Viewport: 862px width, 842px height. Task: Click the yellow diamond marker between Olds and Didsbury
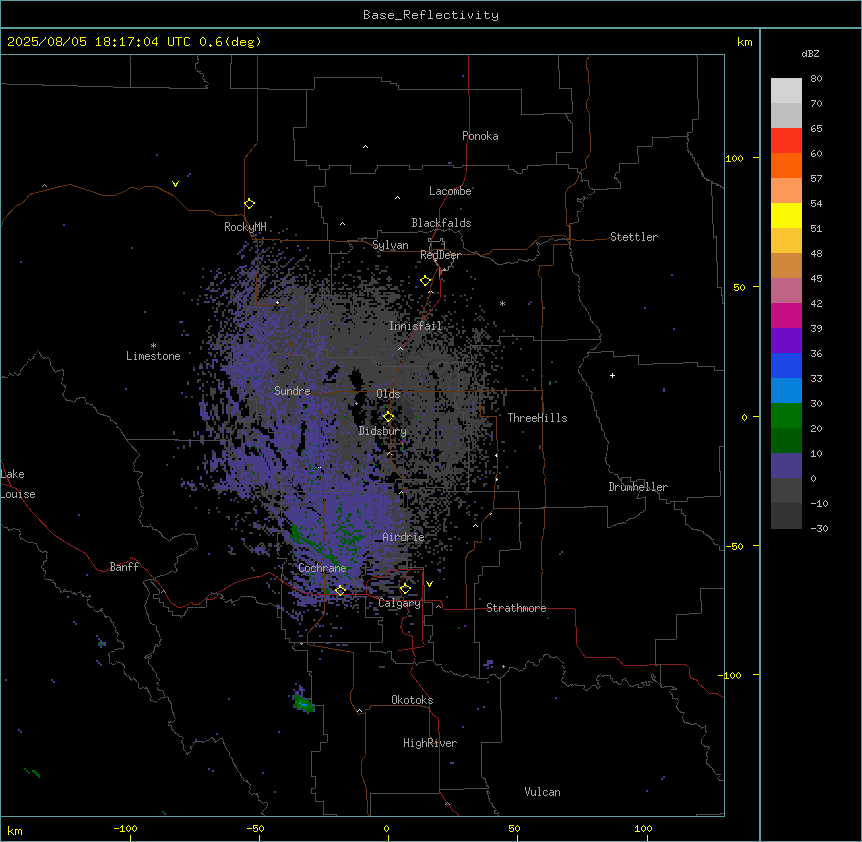[x=388, y=416]
